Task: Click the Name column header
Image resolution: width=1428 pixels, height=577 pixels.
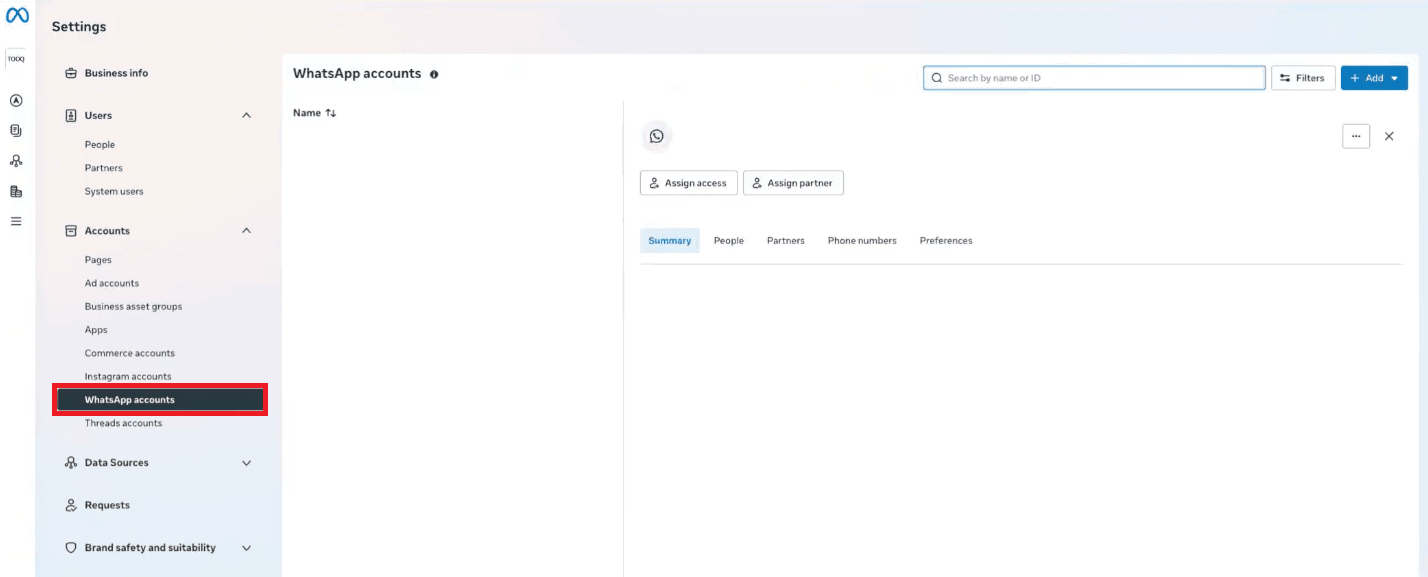Action: [307, 113]
